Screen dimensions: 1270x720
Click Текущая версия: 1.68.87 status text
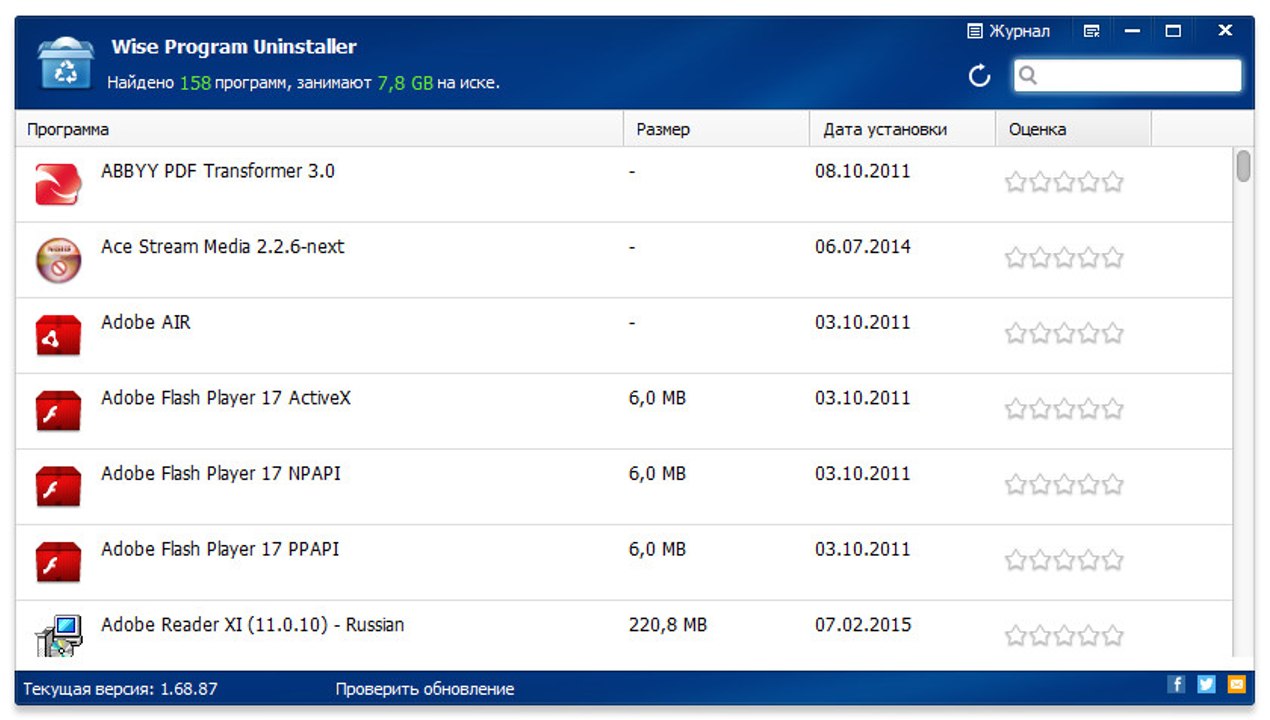[120, 689]
